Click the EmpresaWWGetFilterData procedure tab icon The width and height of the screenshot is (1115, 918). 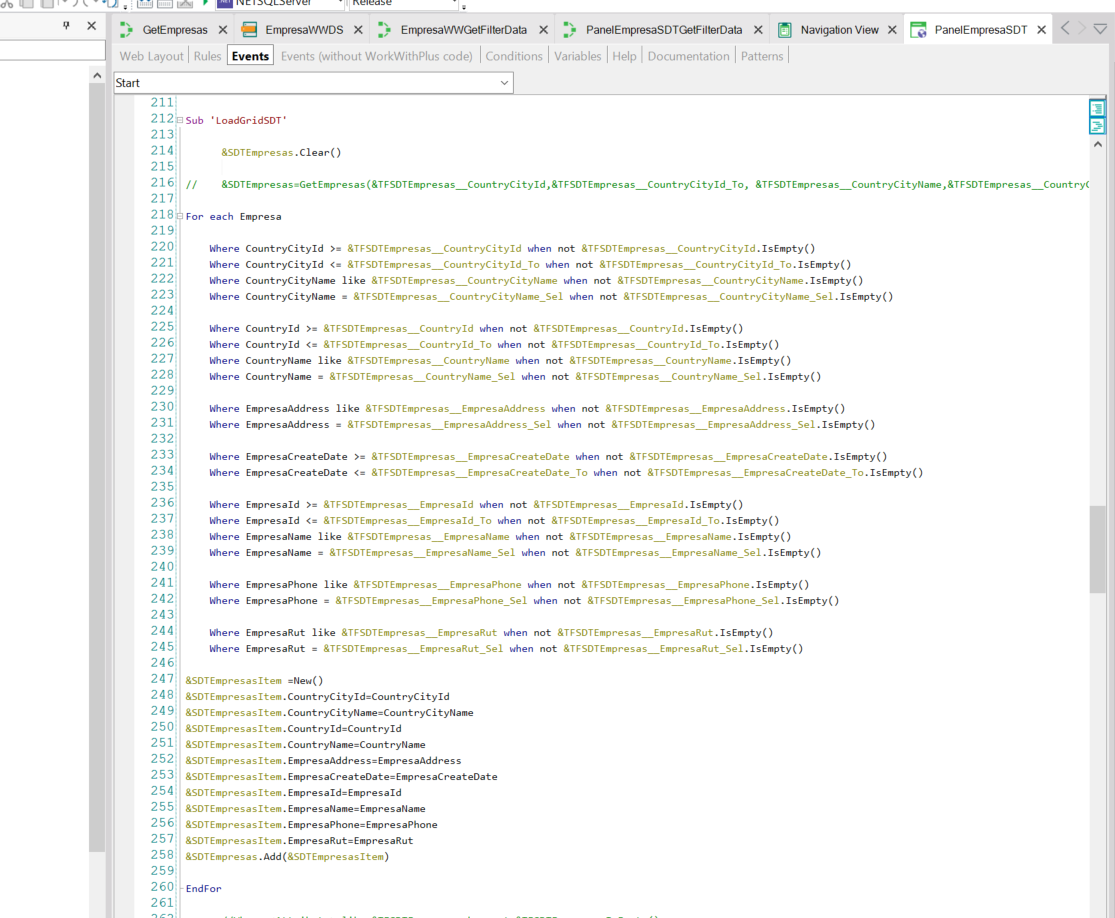[384, 30]
